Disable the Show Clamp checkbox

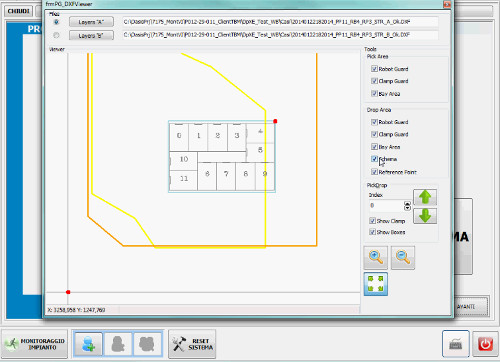[372, 221]
